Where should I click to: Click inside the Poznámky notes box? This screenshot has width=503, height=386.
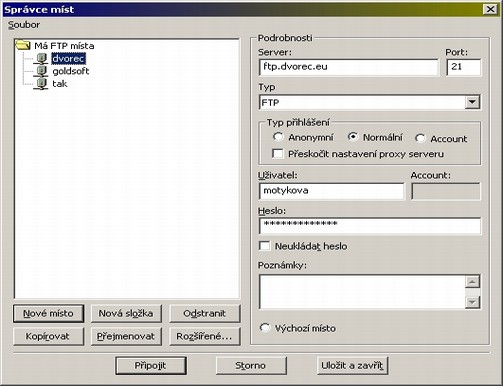[362, 292]
